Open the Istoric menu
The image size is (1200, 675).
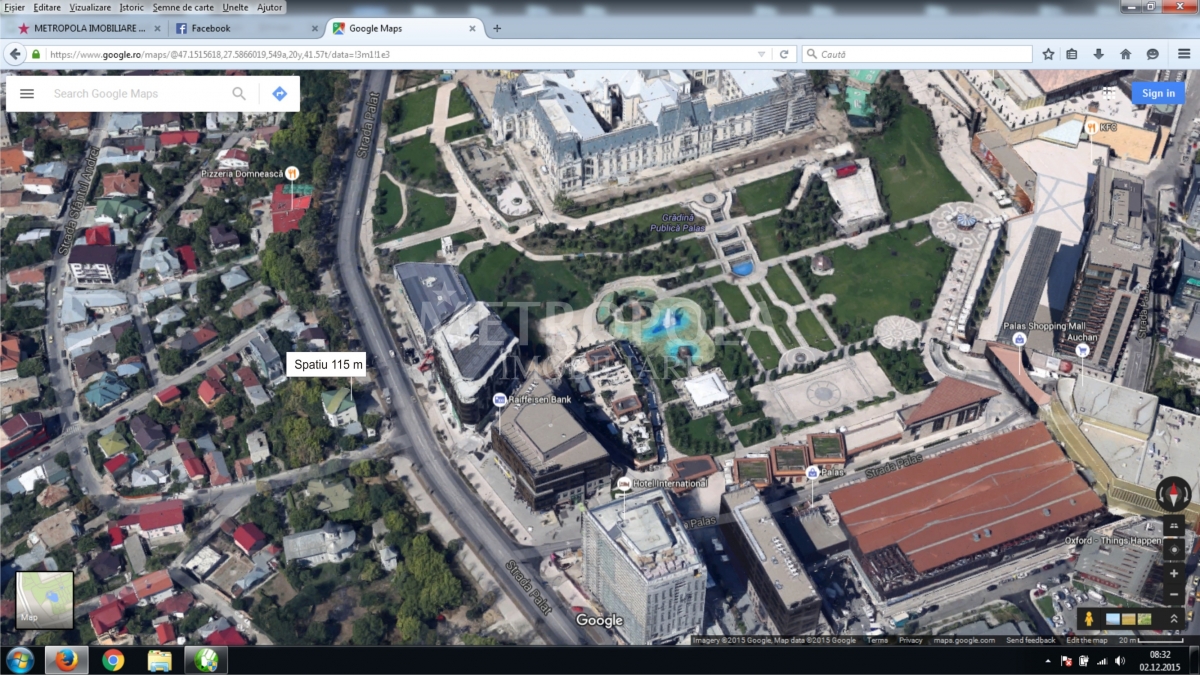[131, 7]
